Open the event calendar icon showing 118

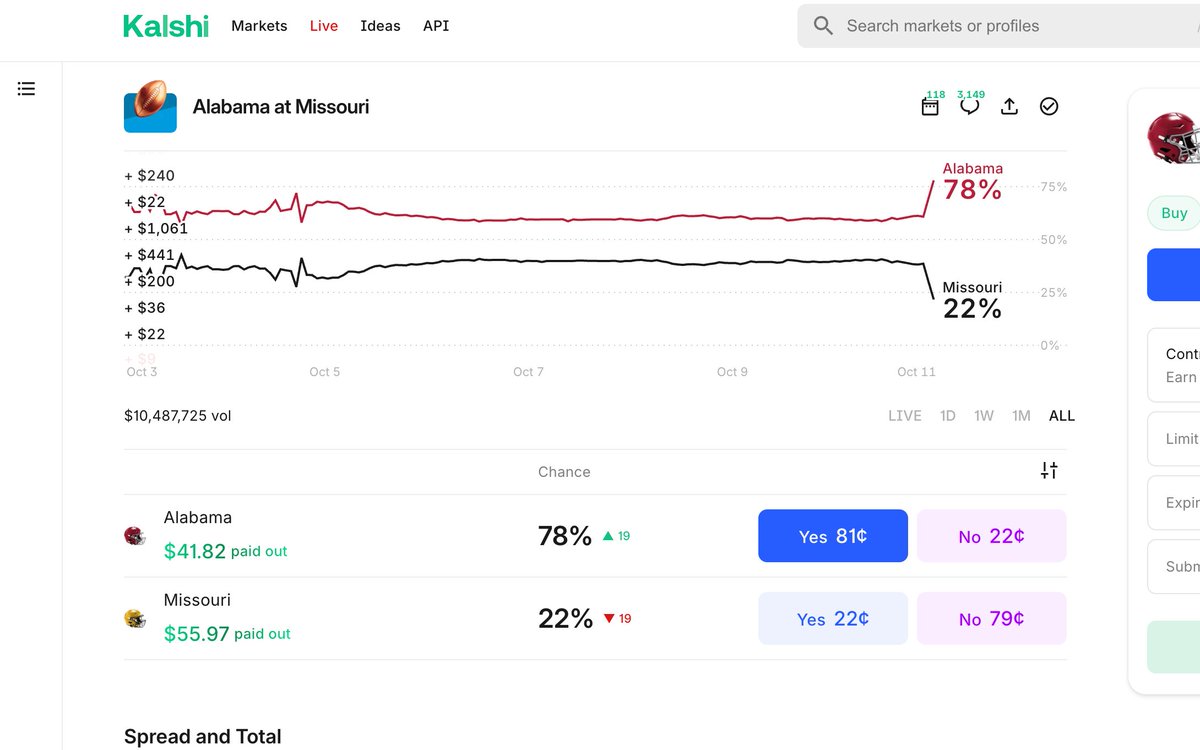[930, 107]
